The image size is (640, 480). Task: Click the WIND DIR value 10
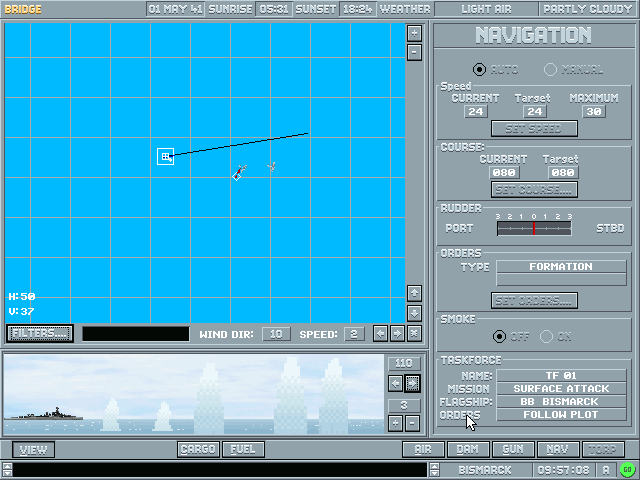[276, 334]
